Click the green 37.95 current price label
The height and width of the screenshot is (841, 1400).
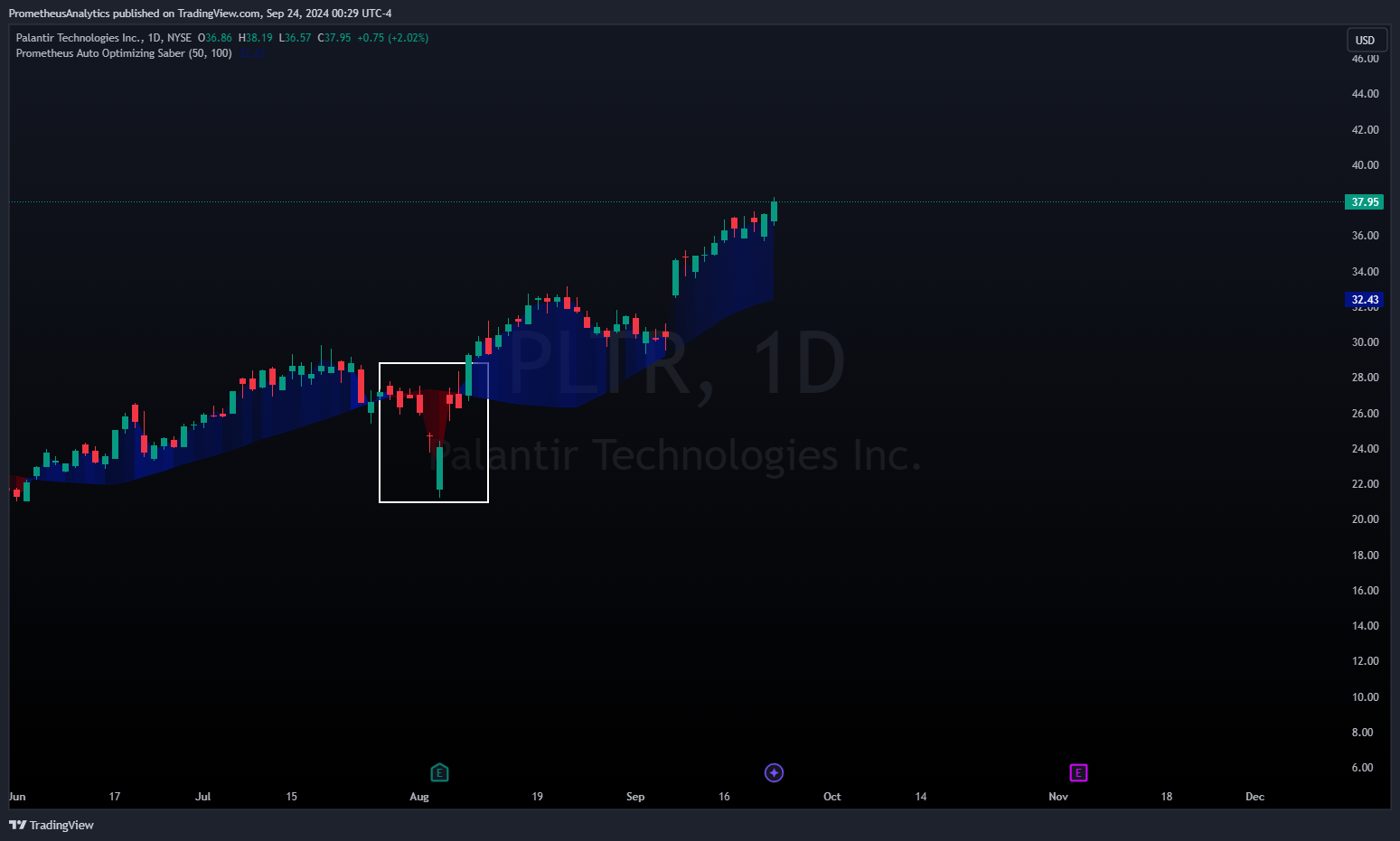(x=1365, y=202)
